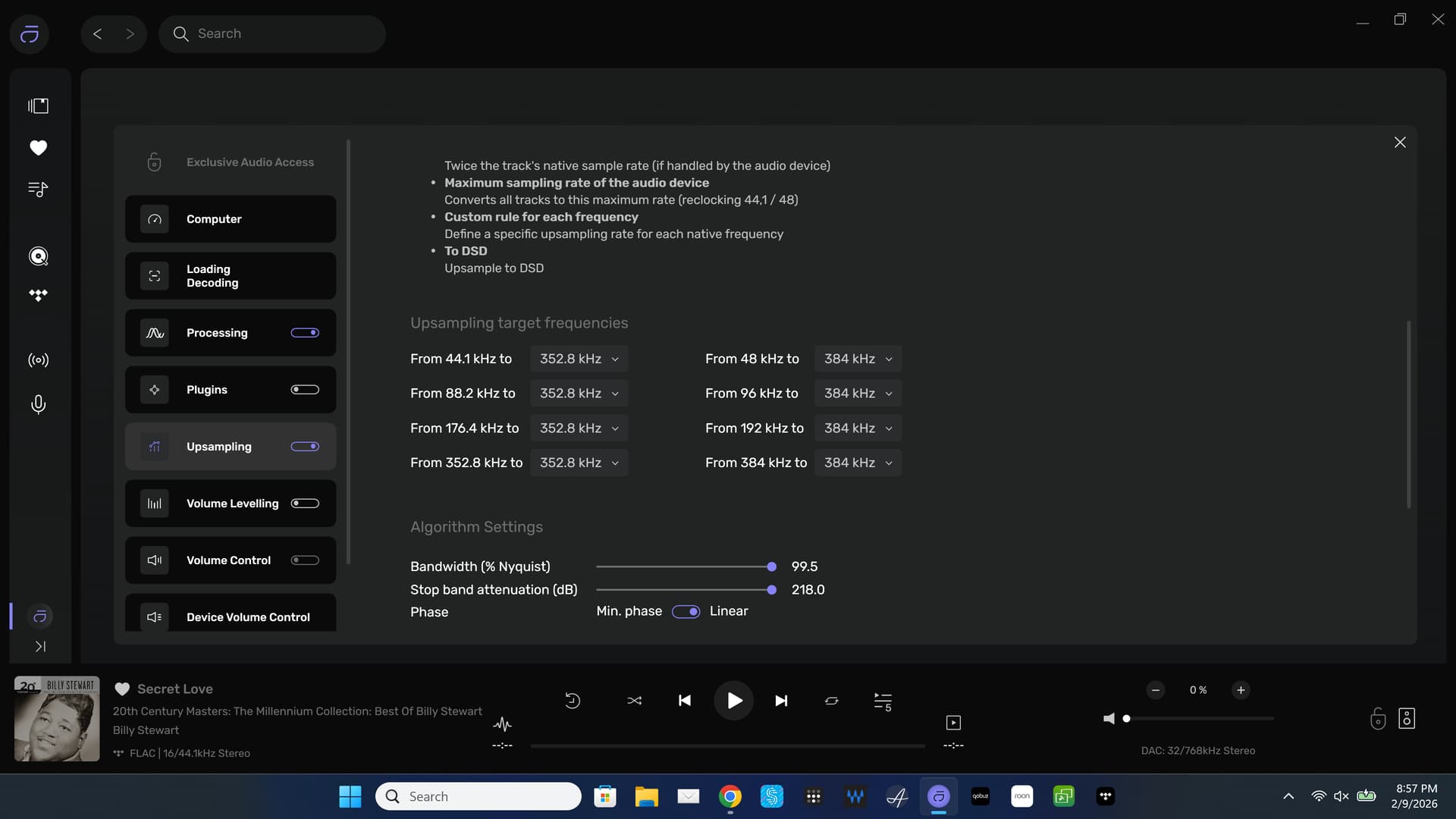Increase volume with the plus button

(1241, 690)
